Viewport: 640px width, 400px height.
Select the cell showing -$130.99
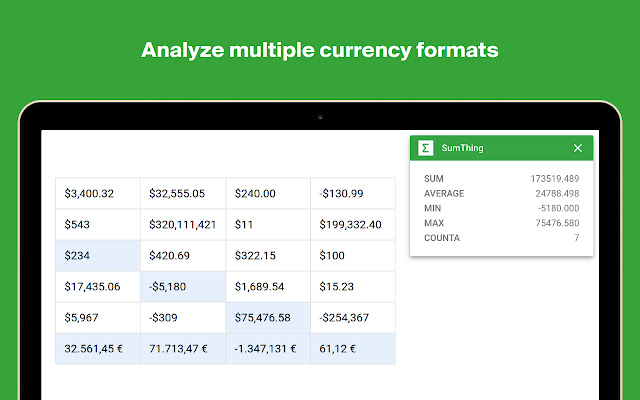coord(353,193)
